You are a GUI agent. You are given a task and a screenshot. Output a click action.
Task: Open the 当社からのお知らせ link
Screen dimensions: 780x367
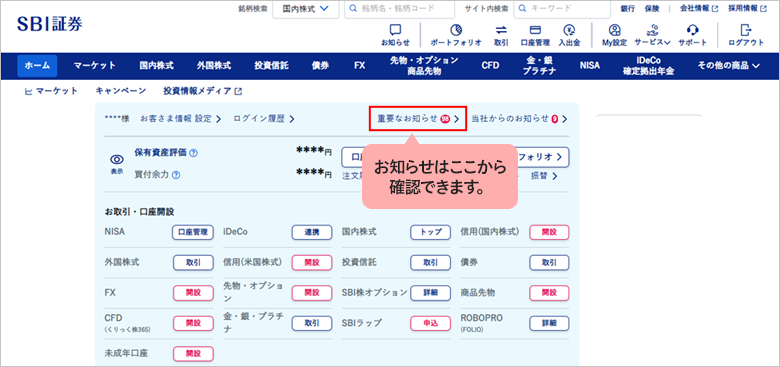[x=519, y=119]
